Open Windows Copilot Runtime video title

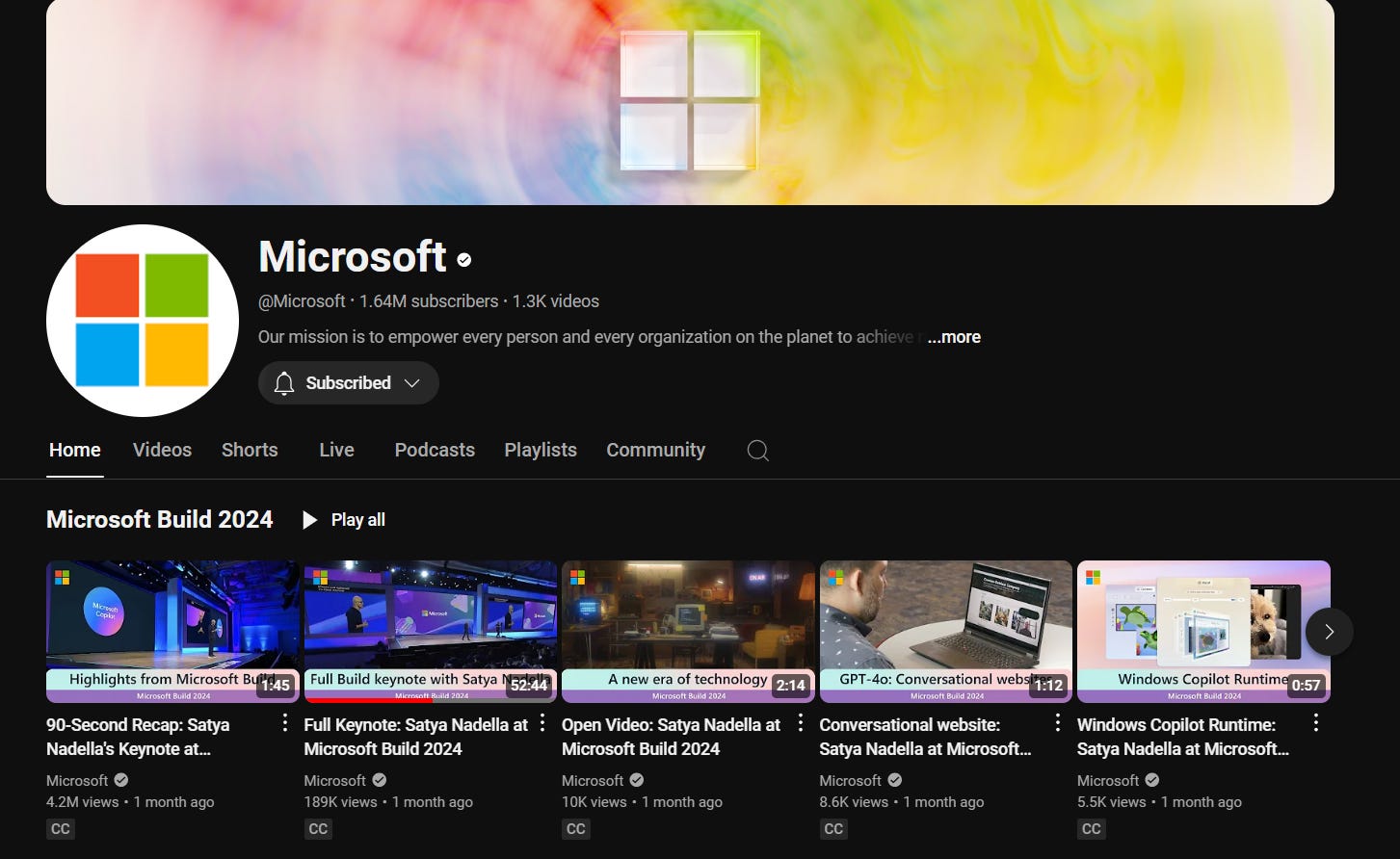(x=1183, y=737)
